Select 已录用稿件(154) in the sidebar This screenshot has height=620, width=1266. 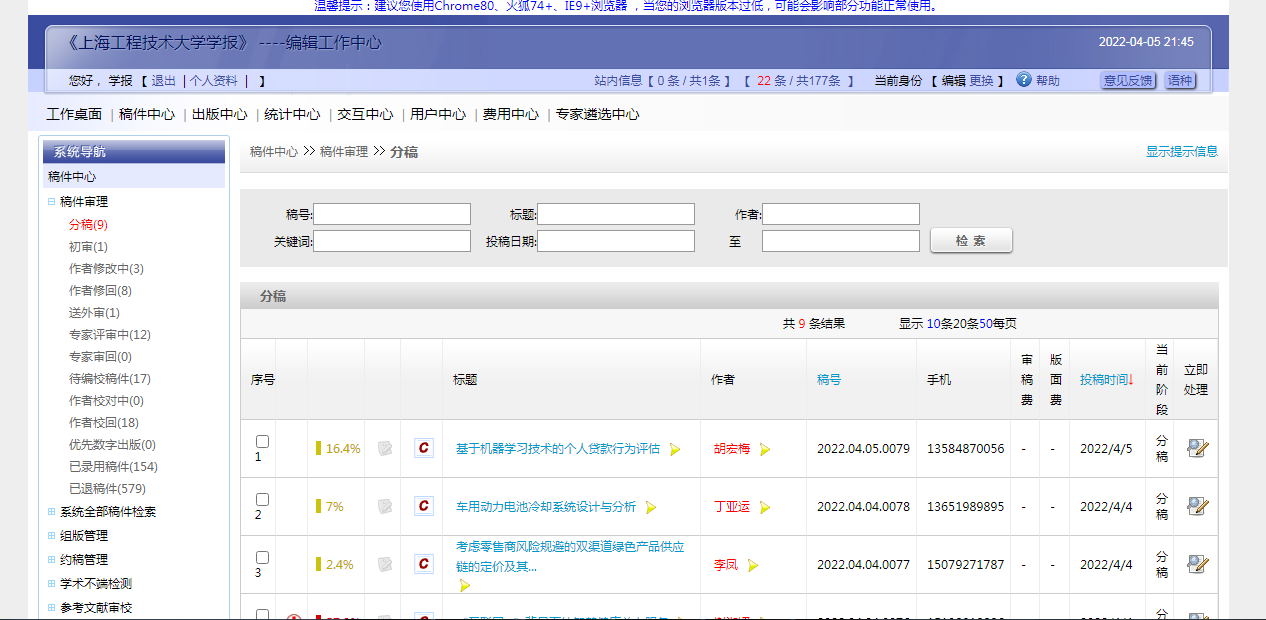(113, 467)
